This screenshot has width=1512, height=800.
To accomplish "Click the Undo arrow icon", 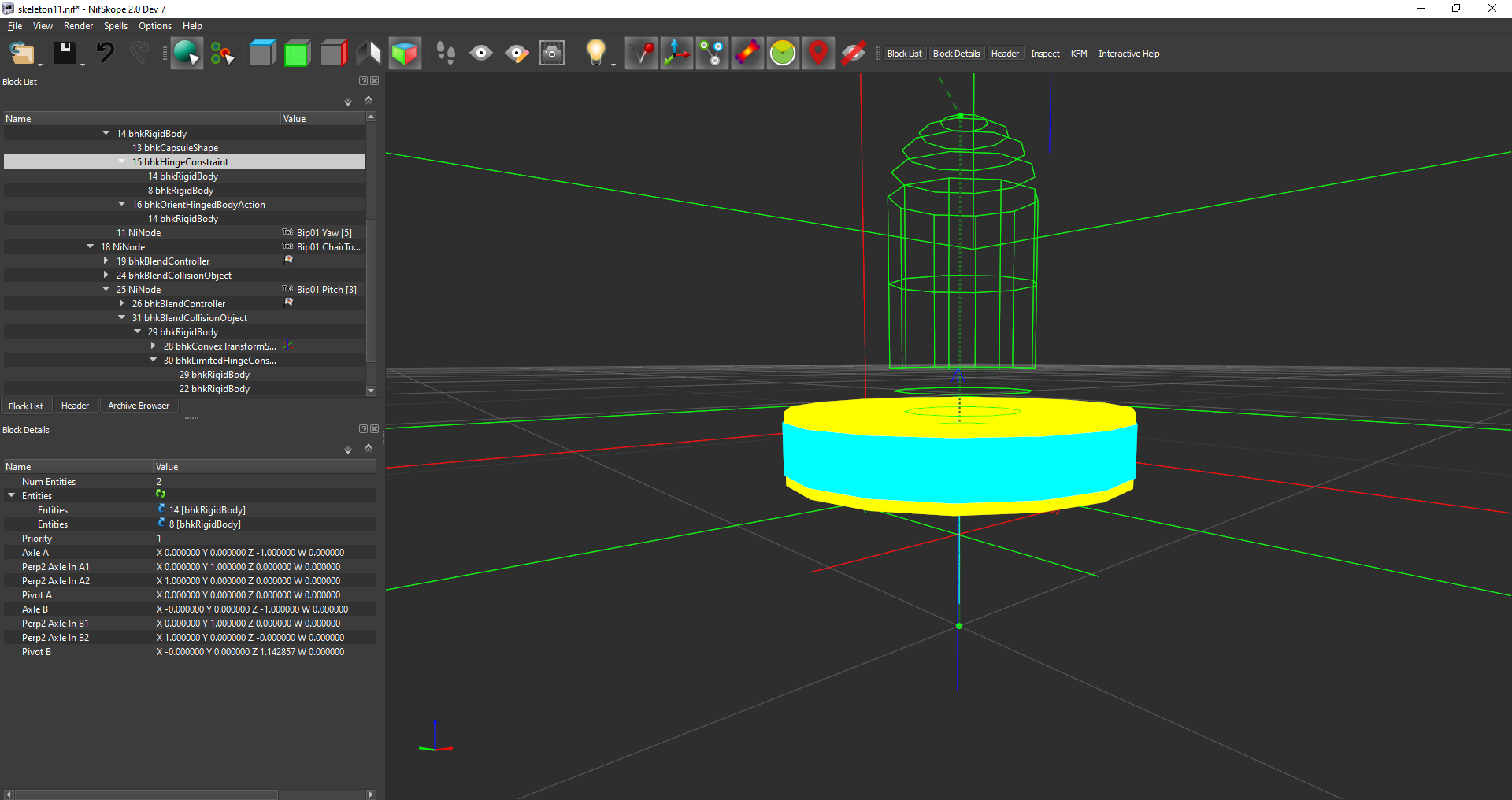I will click(105, 54).
